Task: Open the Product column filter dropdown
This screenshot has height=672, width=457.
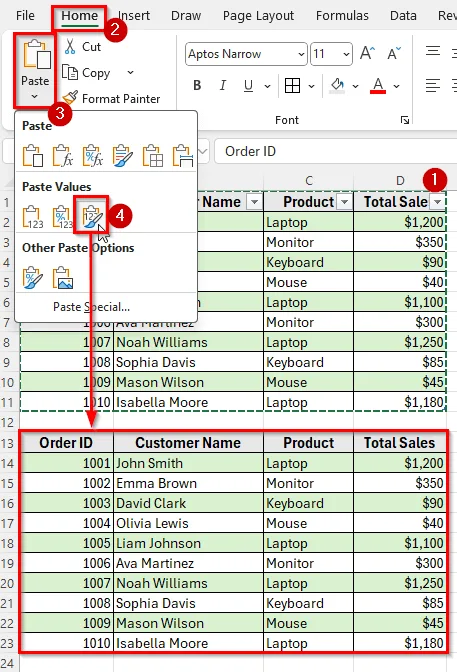Action: [344, 202]
